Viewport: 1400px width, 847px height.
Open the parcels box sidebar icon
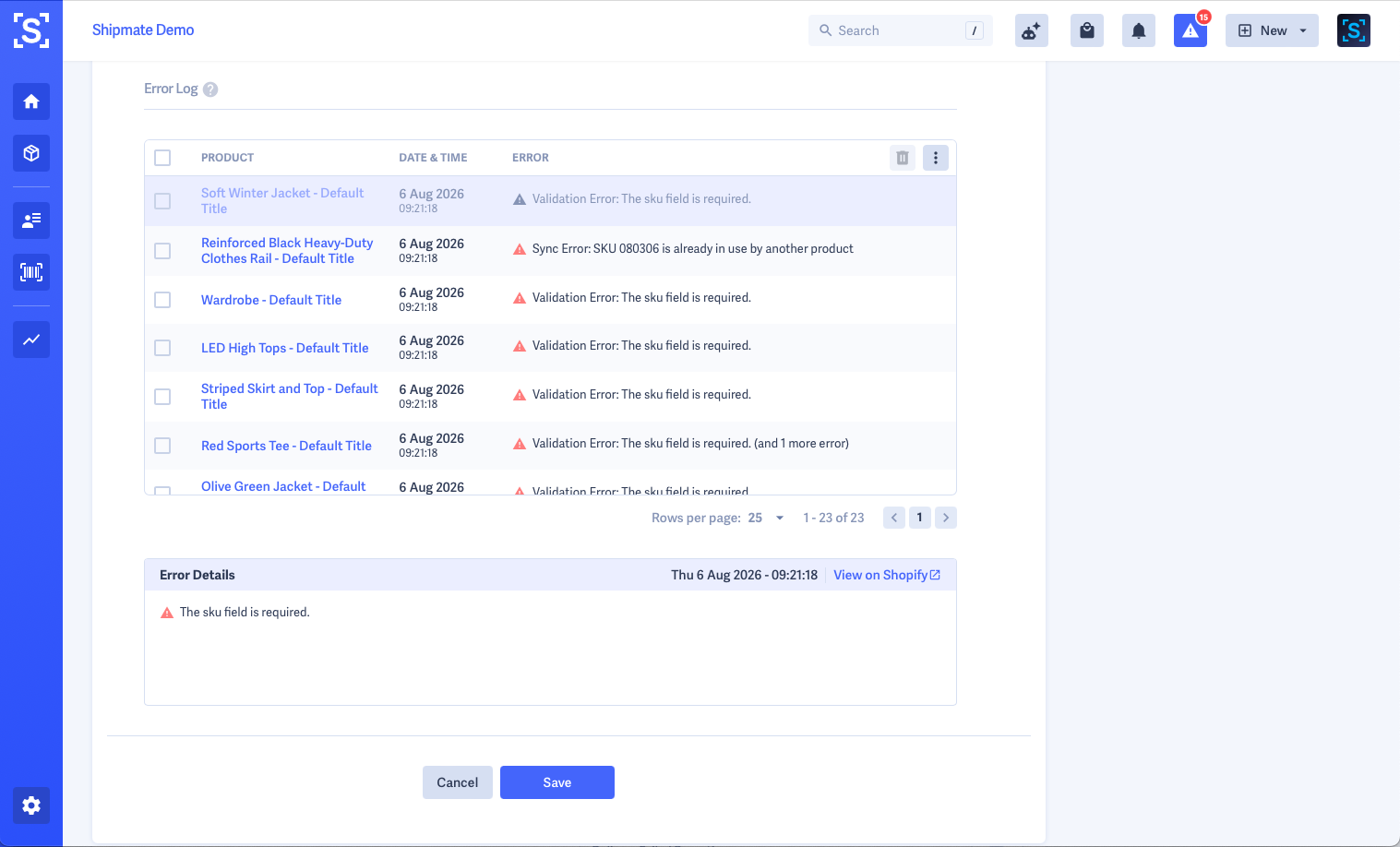click(31, 153)
